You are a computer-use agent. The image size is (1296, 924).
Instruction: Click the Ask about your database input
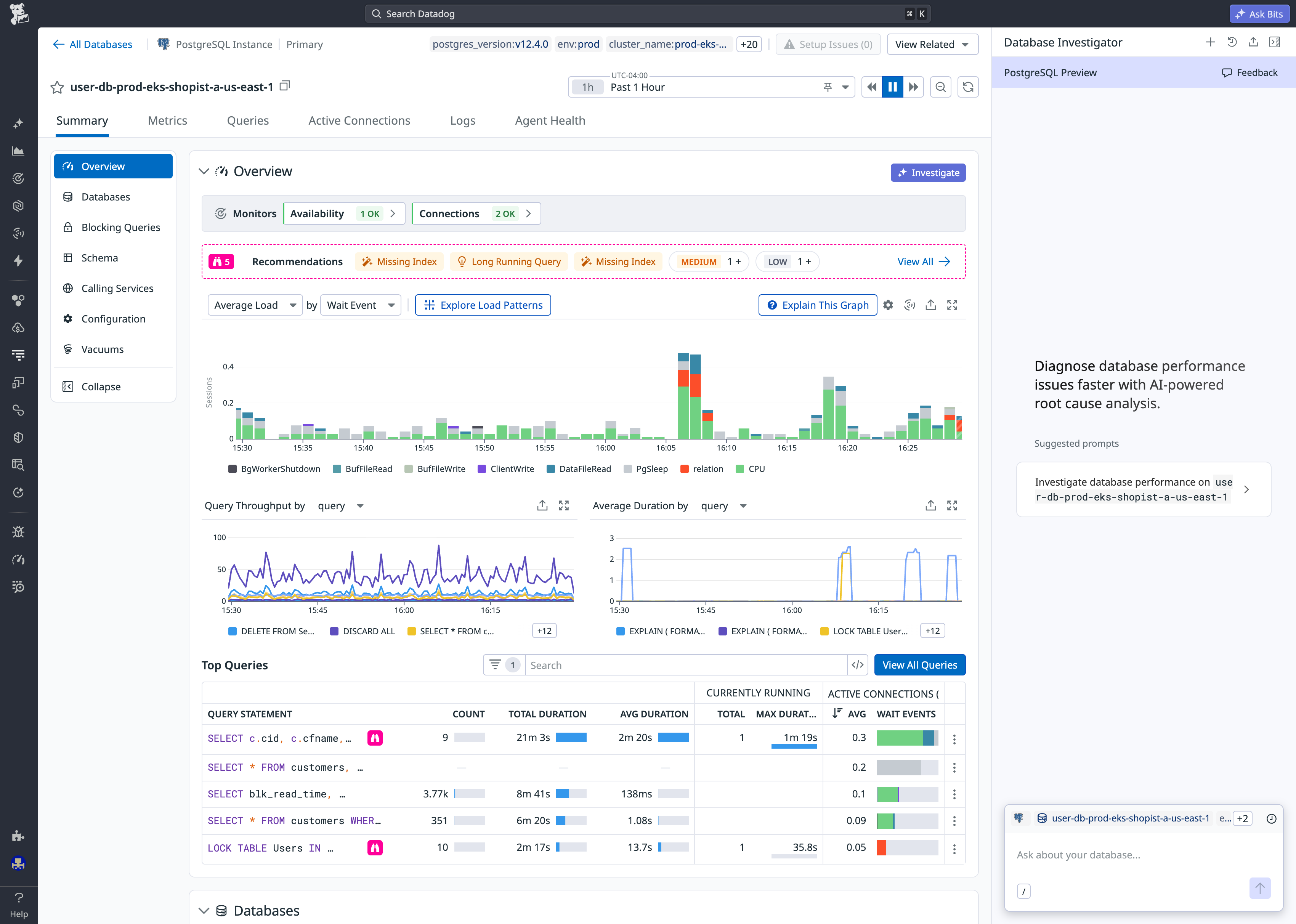pyautogui.click(x=1144, y=855)
